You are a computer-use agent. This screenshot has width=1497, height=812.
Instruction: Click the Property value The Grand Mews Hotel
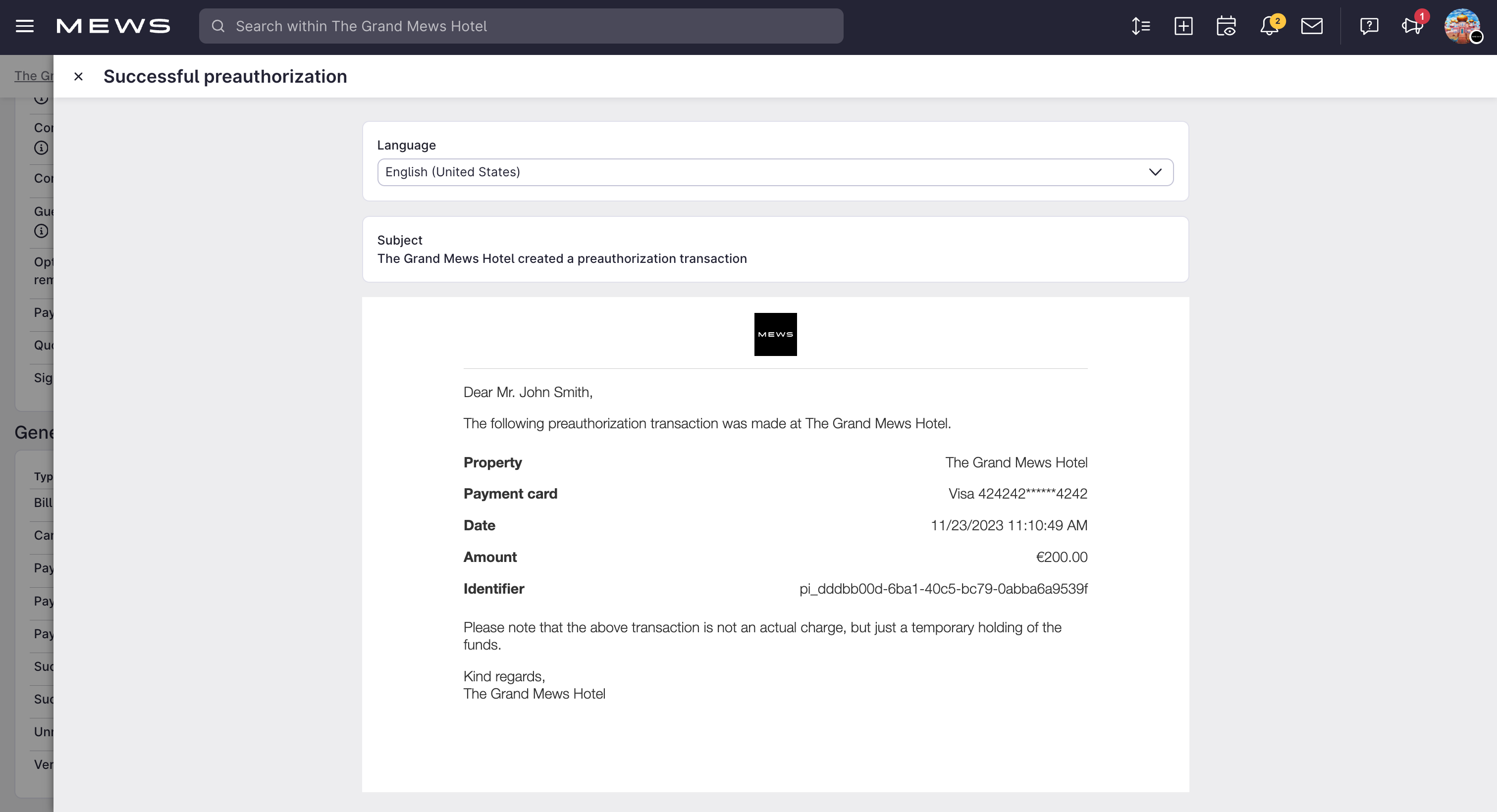tap(1016, 463)
